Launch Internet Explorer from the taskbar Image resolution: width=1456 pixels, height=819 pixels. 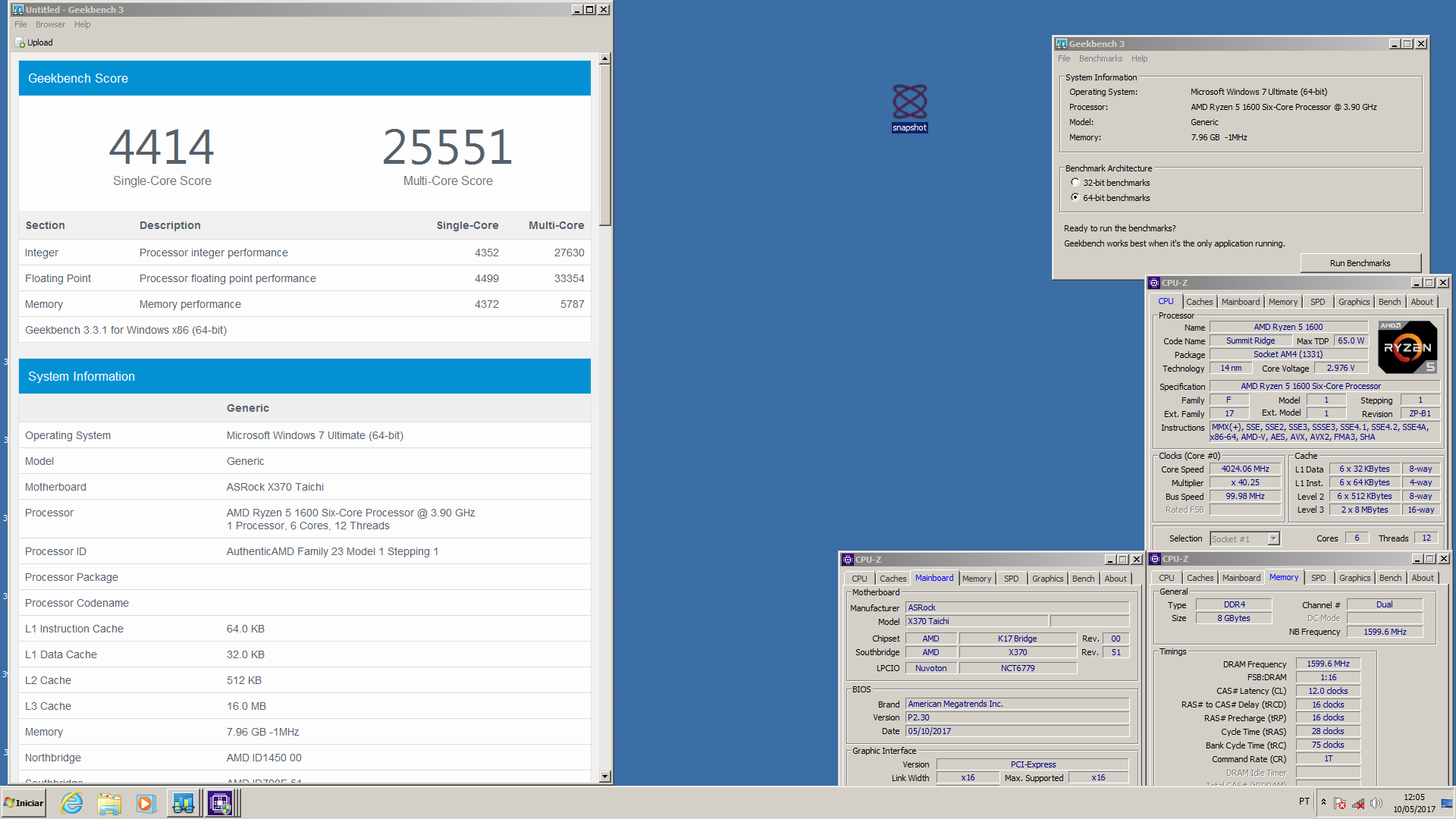tap(72, 803)
